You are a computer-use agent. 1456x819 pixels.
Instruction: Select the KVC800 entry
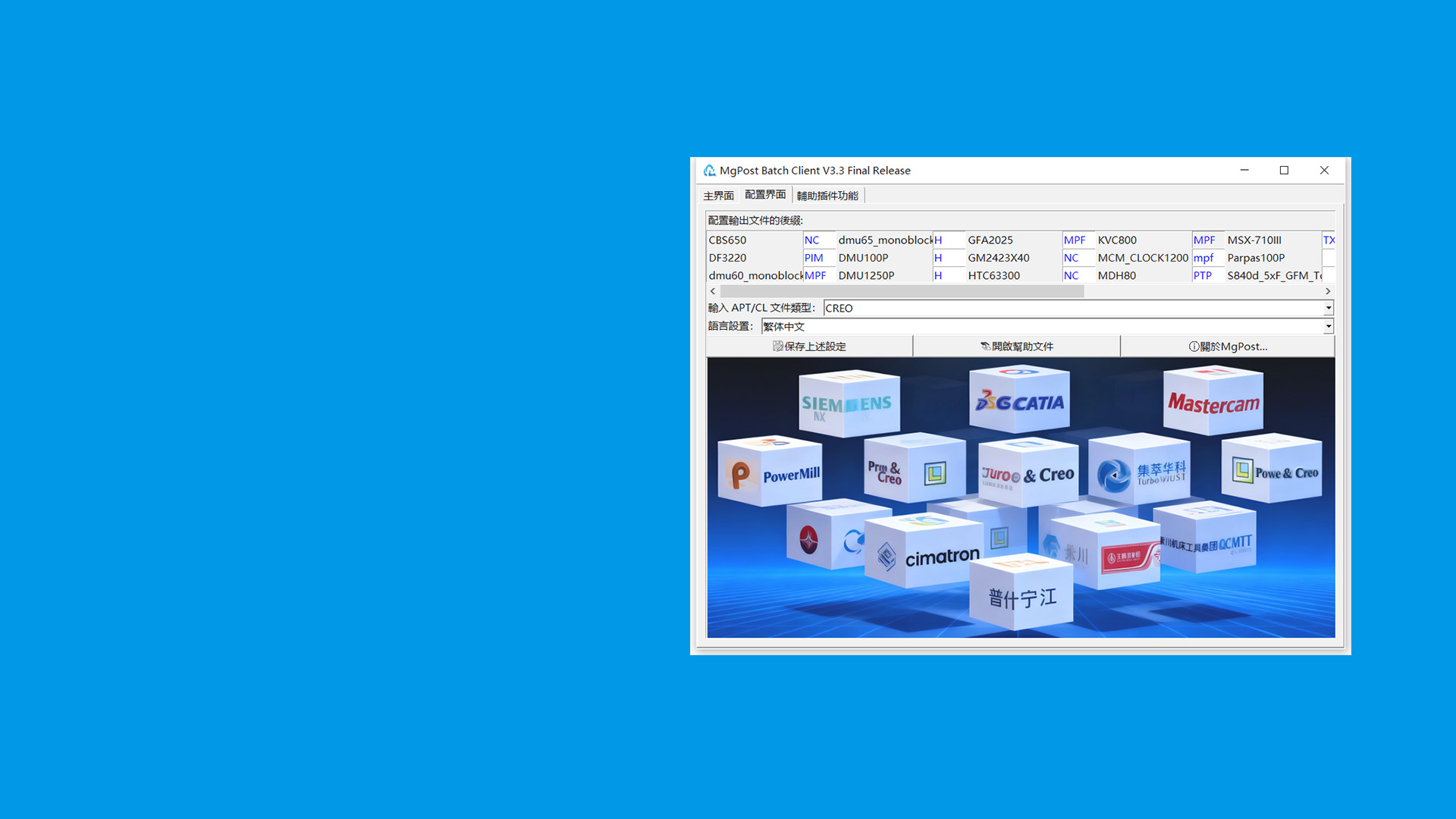(x=1144, y=240)
